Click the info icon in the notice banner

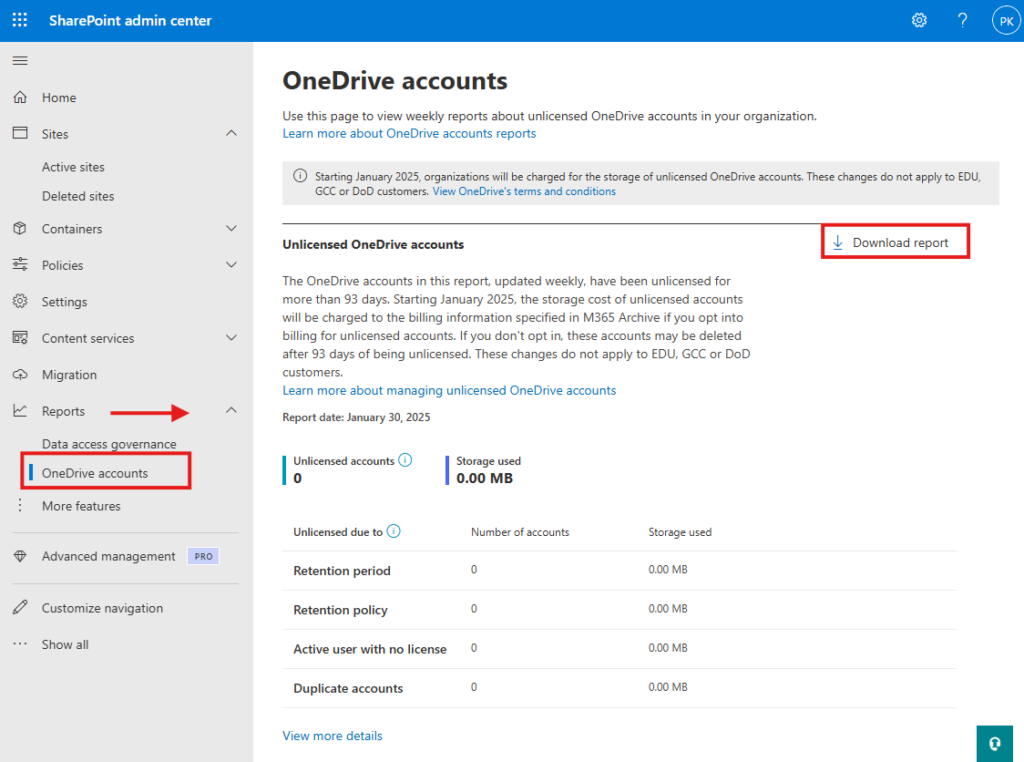click(x=300, y=176)
